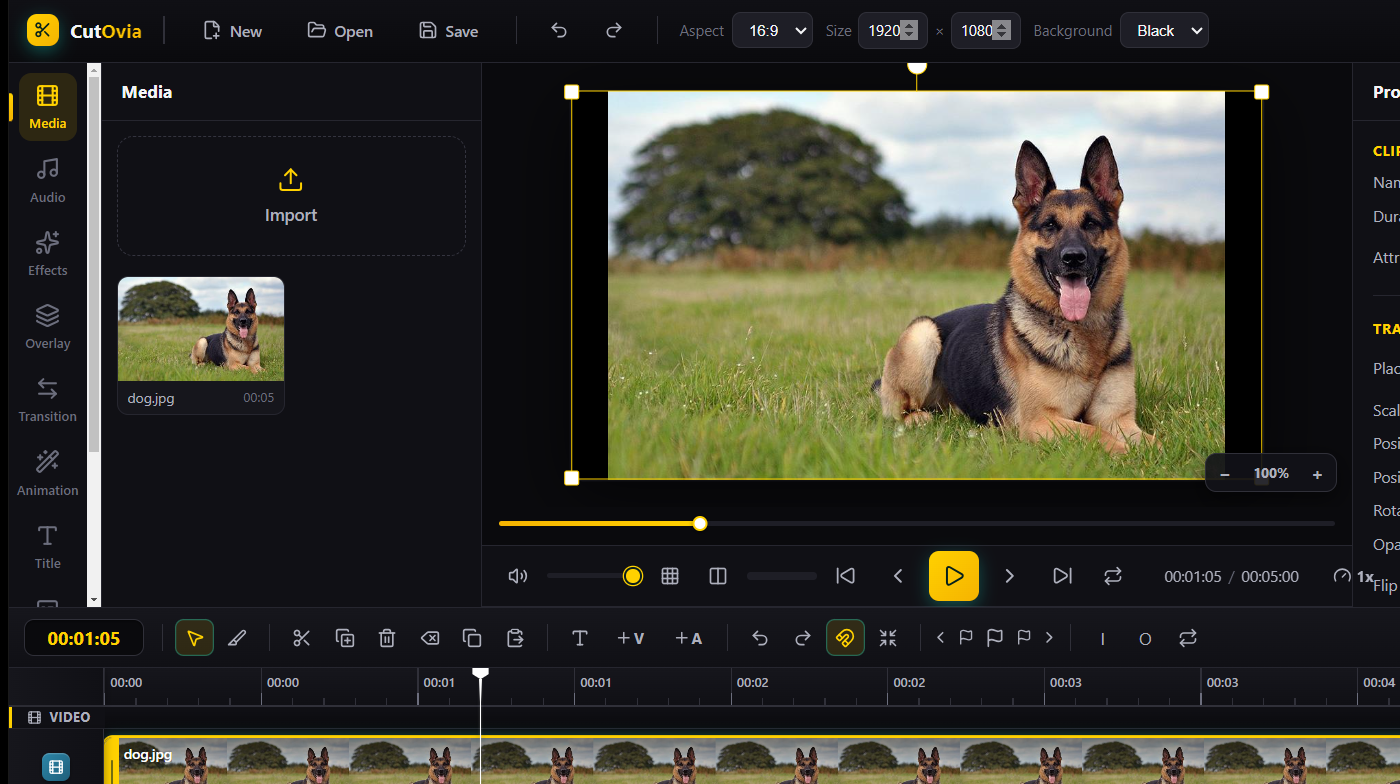The image size is (1400, 784).
Task: Click the yellow volume slider knob
Action: [x=632, y=576]
